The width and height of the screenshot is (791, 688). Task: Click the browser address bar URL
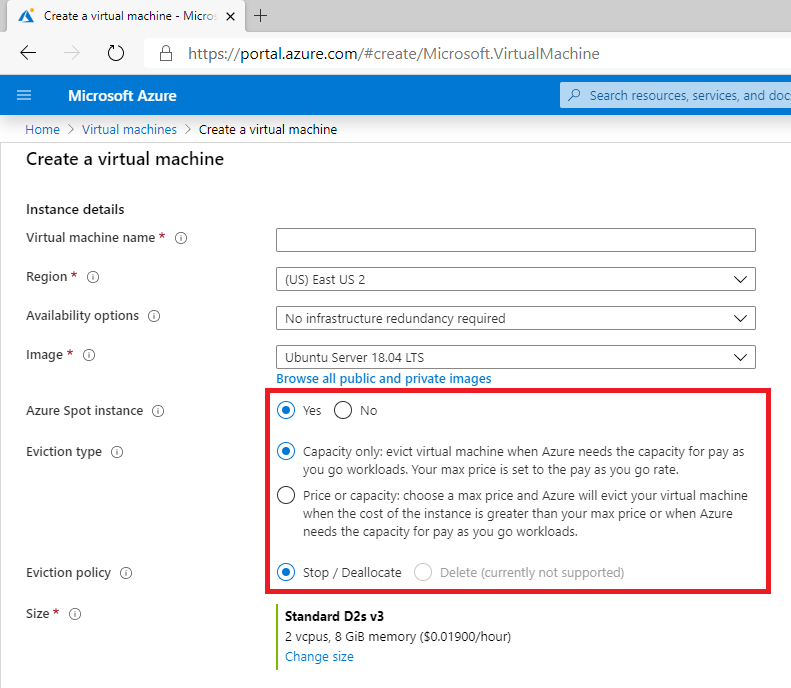393,53
